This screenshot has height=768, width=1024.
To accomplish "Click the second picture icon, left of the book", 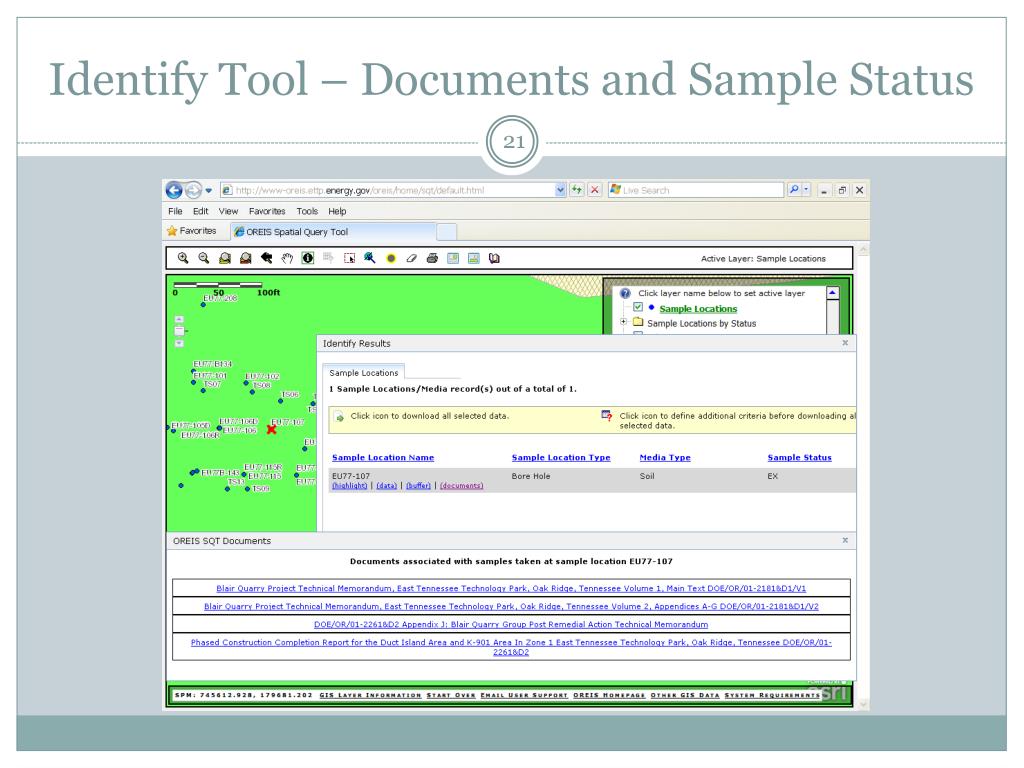I will (x=473, y=258).
